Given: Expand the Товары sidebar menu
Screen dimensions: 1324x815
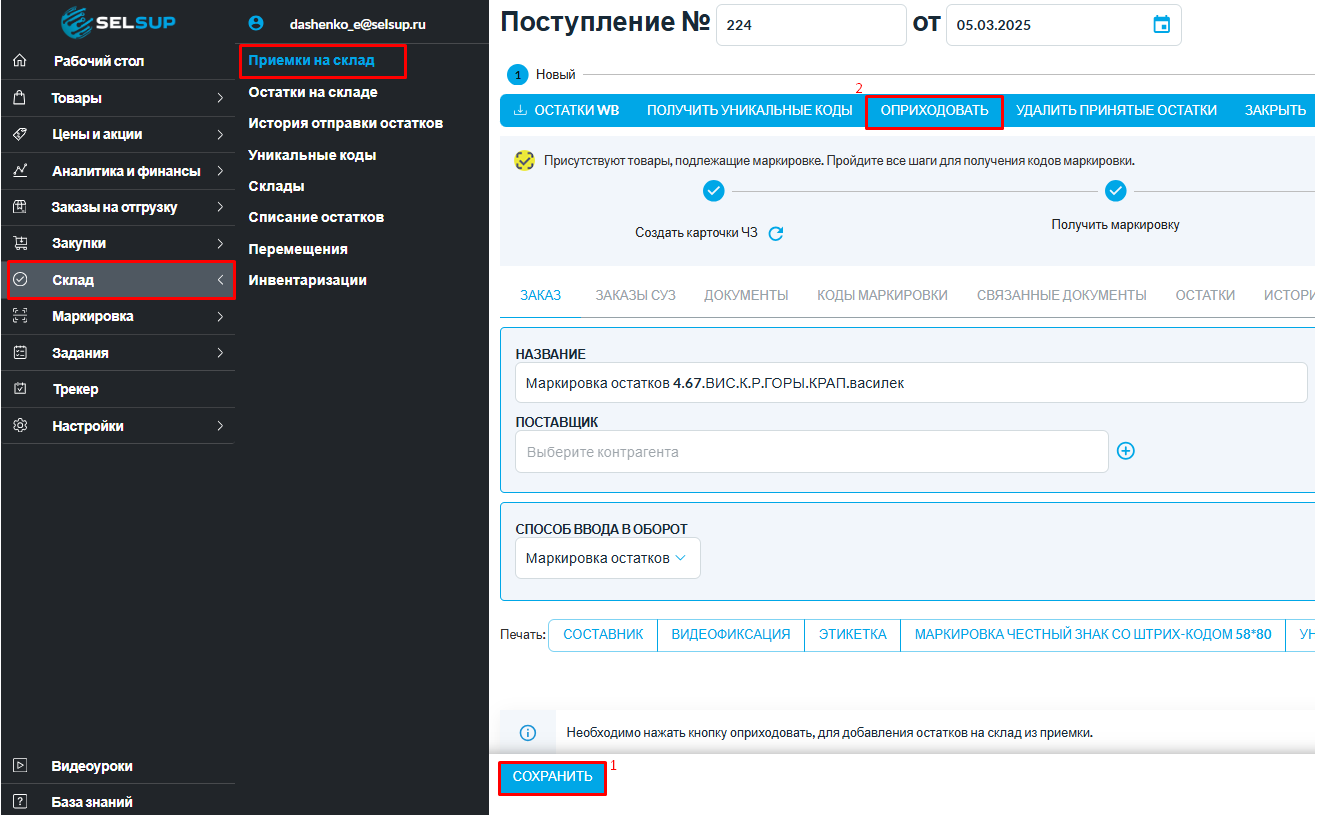Looking at the screenshot, I should [x=118, y=98].
